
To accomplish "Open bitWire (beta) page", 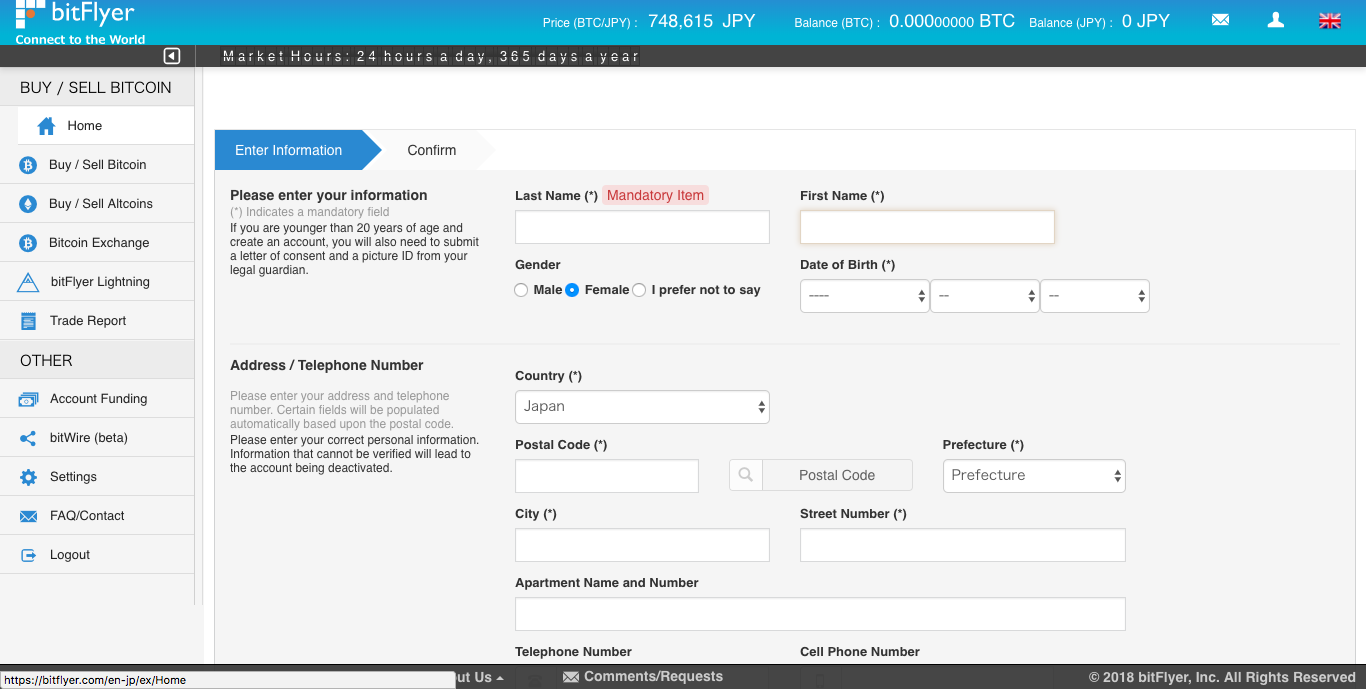I will [x=97, y=438].
